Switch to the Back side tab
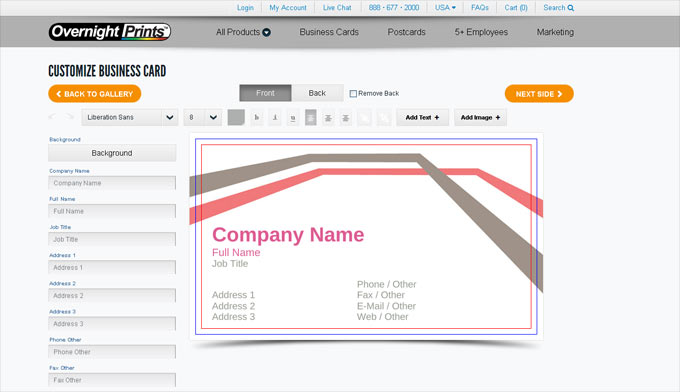 317,93
